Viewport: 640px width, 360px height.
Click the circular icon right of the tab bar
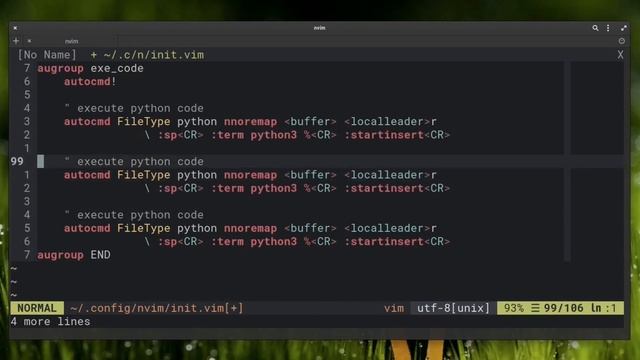[622, 41]
